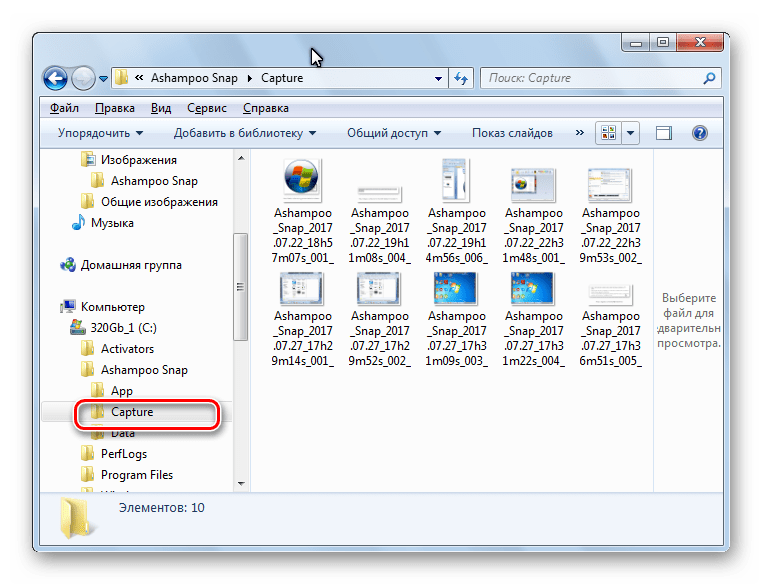Open Упорядочить dropdown
The height and width of the screenshot is (585, 763).
tap(100, 133)
